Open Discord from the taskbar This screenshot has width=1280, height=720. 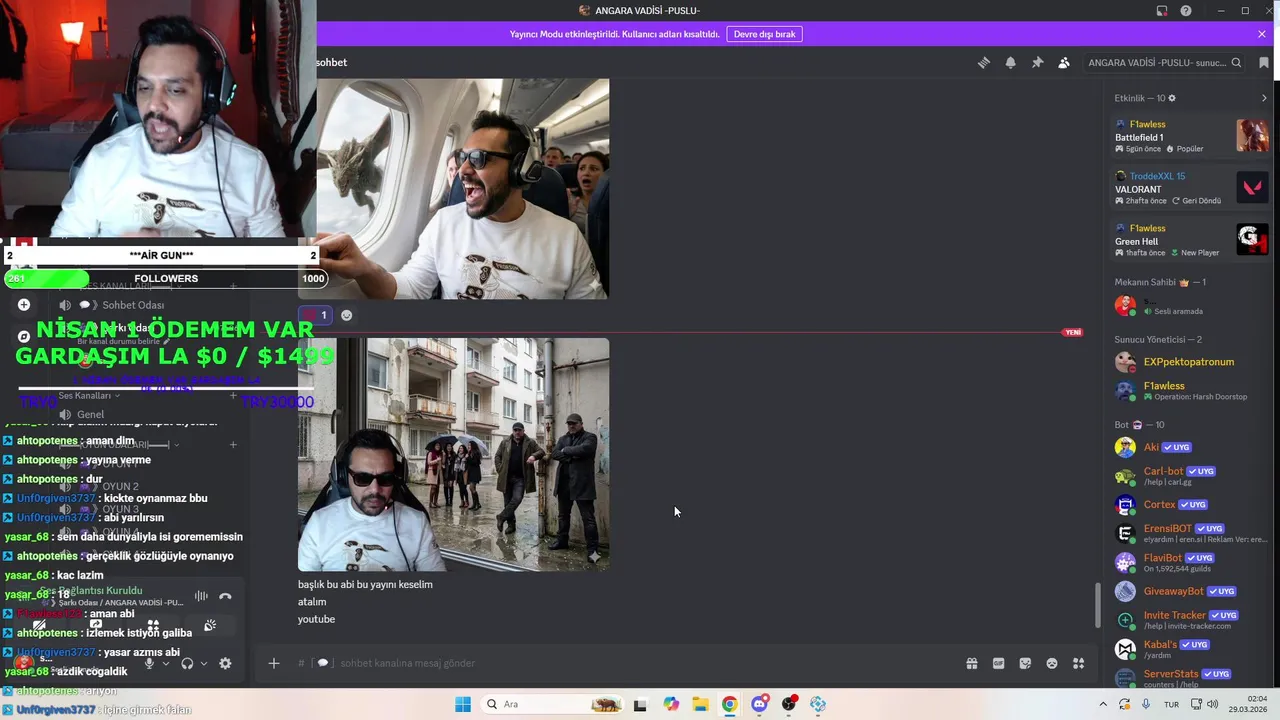[x=760, y=704]
